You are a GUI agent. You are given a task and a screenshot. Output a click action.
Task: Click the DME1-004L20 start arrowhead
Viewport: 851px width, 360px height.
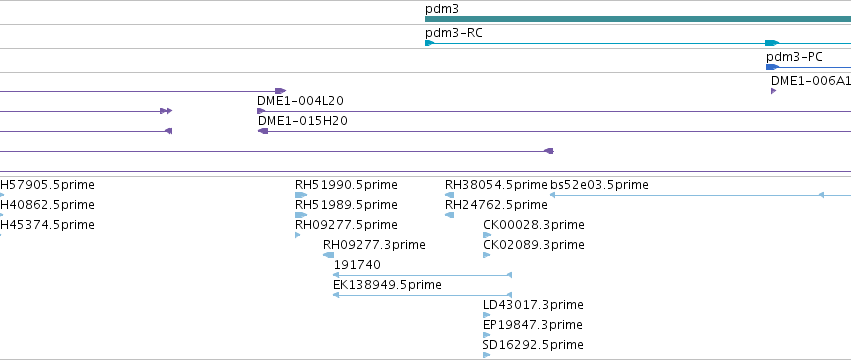pyautogui.click(x=261, y=111)
